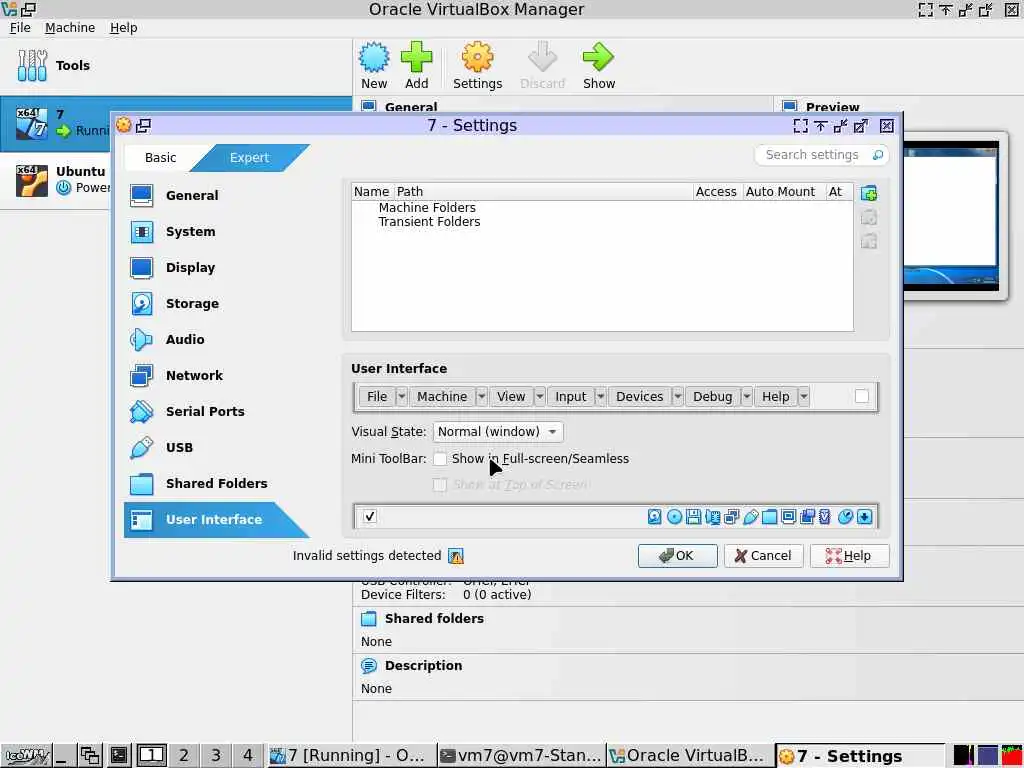Viewport: 1024px width, 768px height.
Task: Click the keyboard capture arrow indicator icon
Action: coord(865,517)
